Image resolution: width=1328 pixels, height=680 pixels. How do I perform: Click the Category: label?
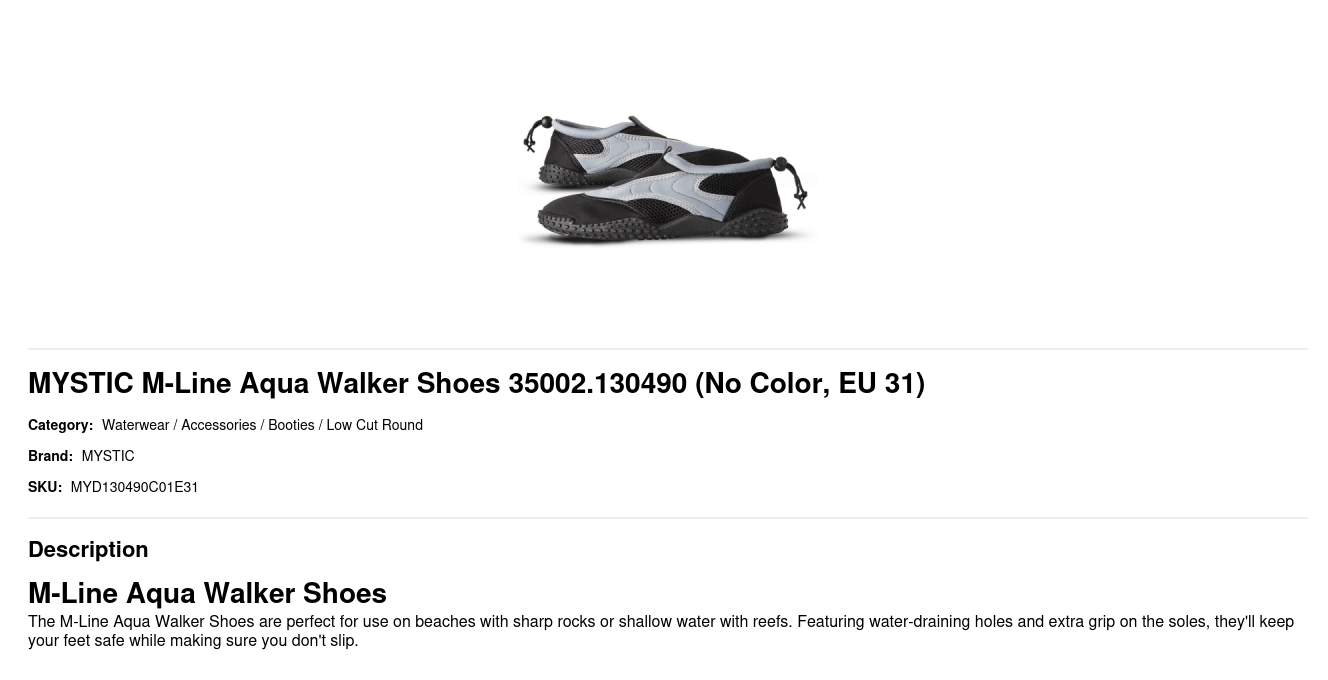pyautogui.click(x=60, y=425)
